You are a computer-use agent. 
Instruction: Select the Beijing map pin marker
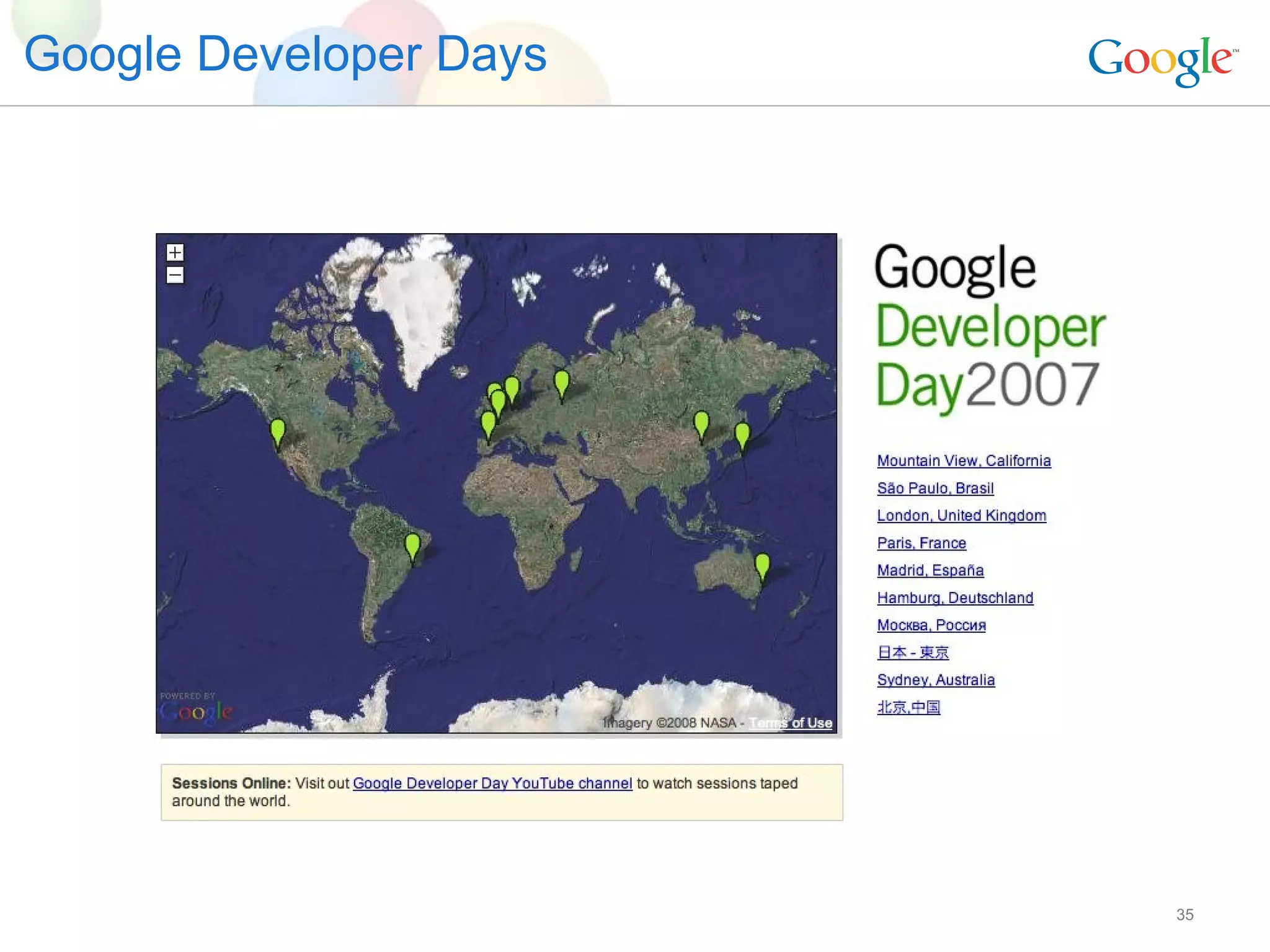click(701, 426)
